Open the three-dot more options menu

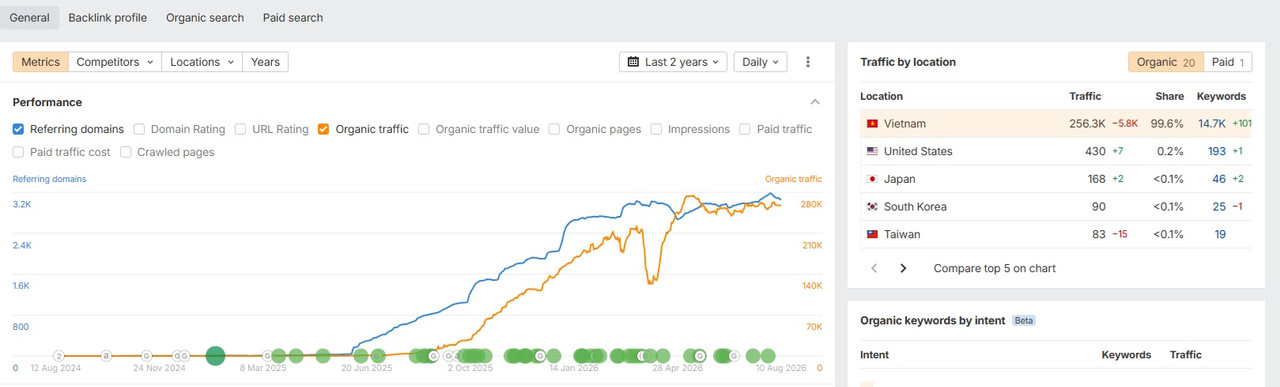(x=808, y=62)
